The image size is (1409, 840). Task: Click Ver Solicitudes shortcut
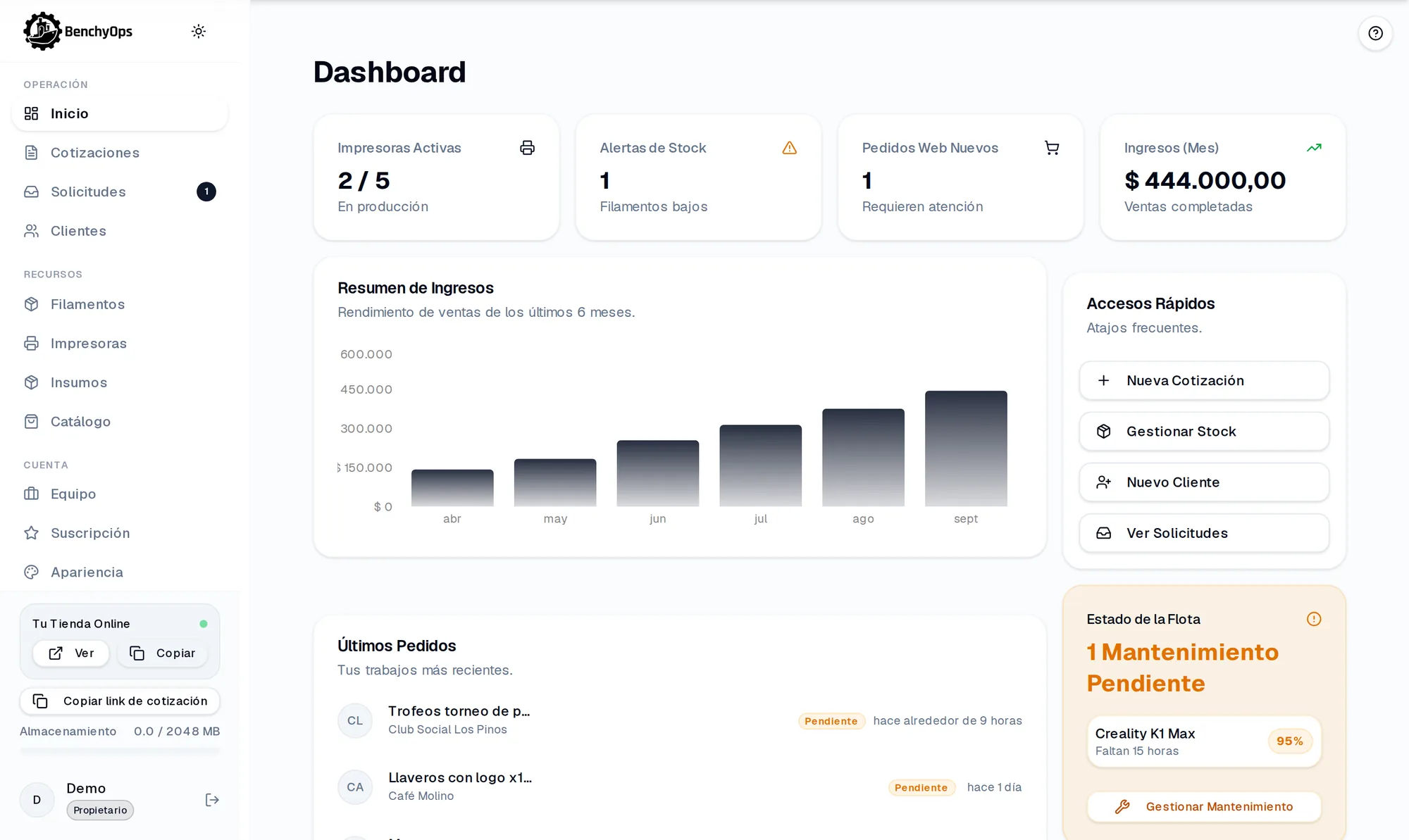tap(1204, 533)
